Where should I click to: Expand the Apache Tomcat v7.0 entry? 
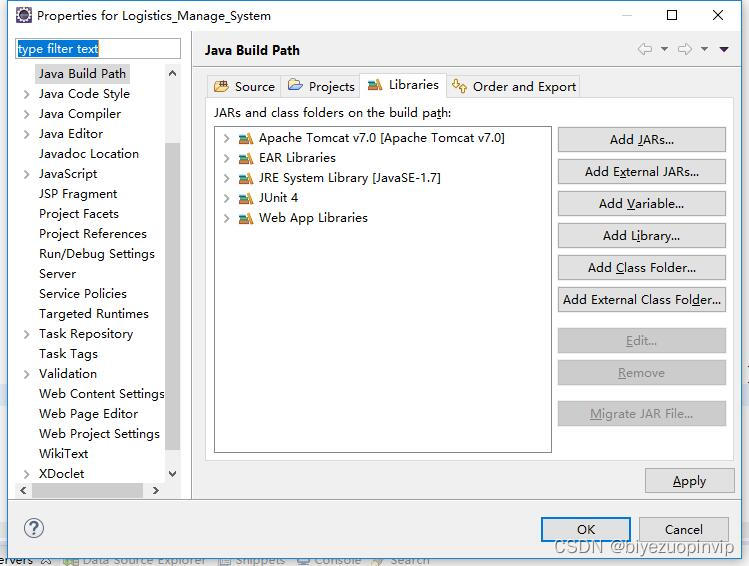point(227,138)
